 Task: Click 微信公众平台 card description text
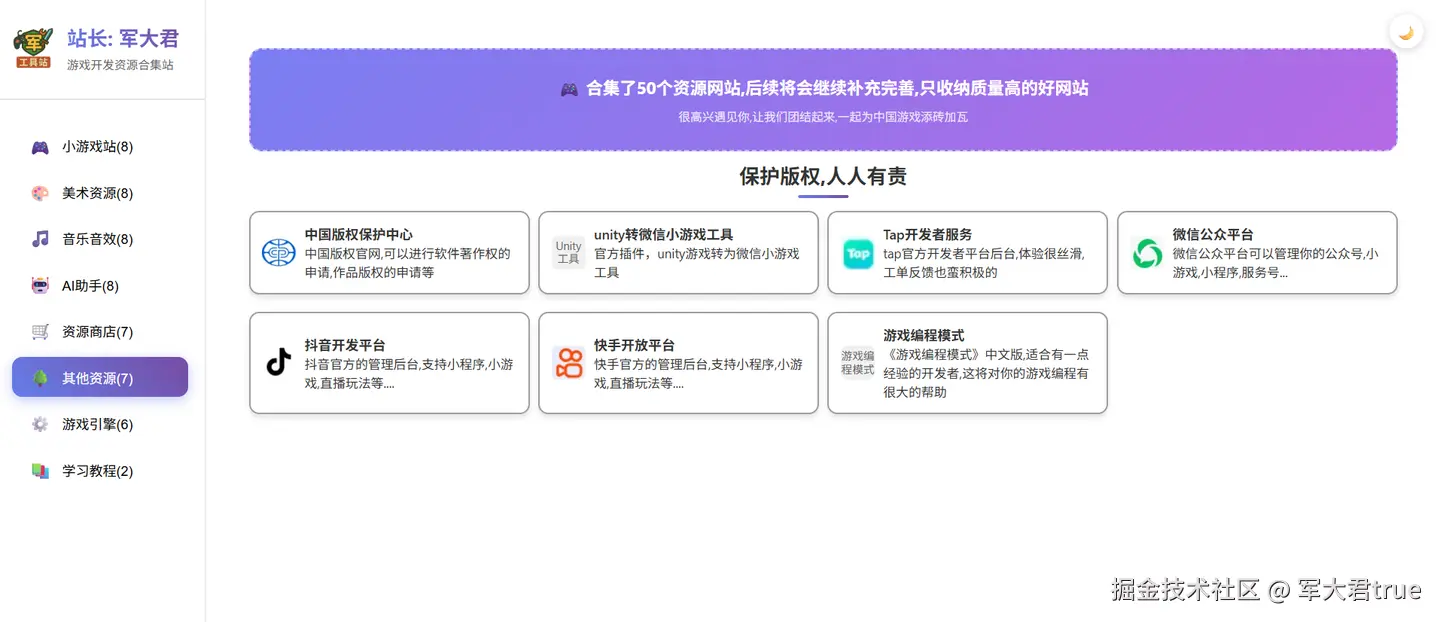(1276, 263)
